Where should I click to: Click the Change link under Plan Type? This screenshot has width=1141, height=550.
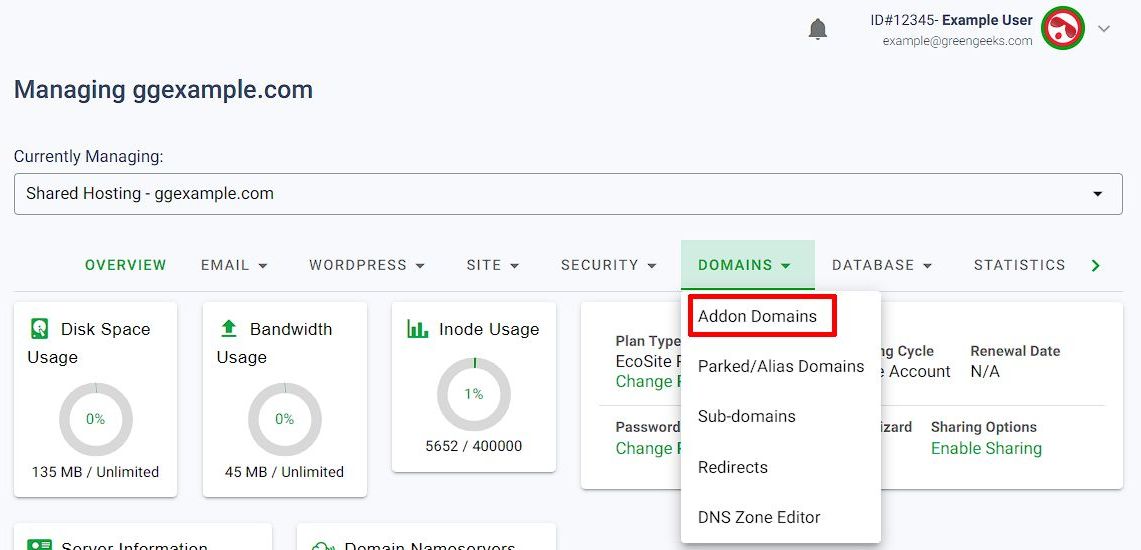tap(647, 381)
